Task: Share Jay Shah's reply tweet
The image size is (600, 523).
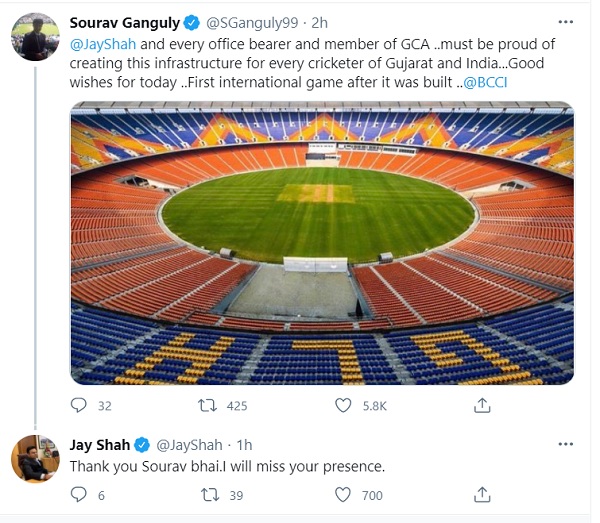Action: (x=481, y=494)
